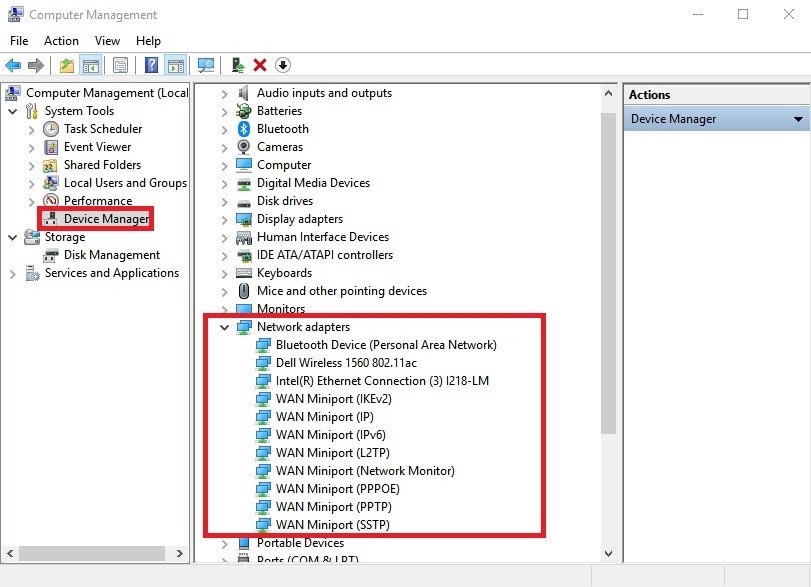Screen dimensions: 811x587
Task: Click the Properties toolbar icon
Action: [120, 65]
